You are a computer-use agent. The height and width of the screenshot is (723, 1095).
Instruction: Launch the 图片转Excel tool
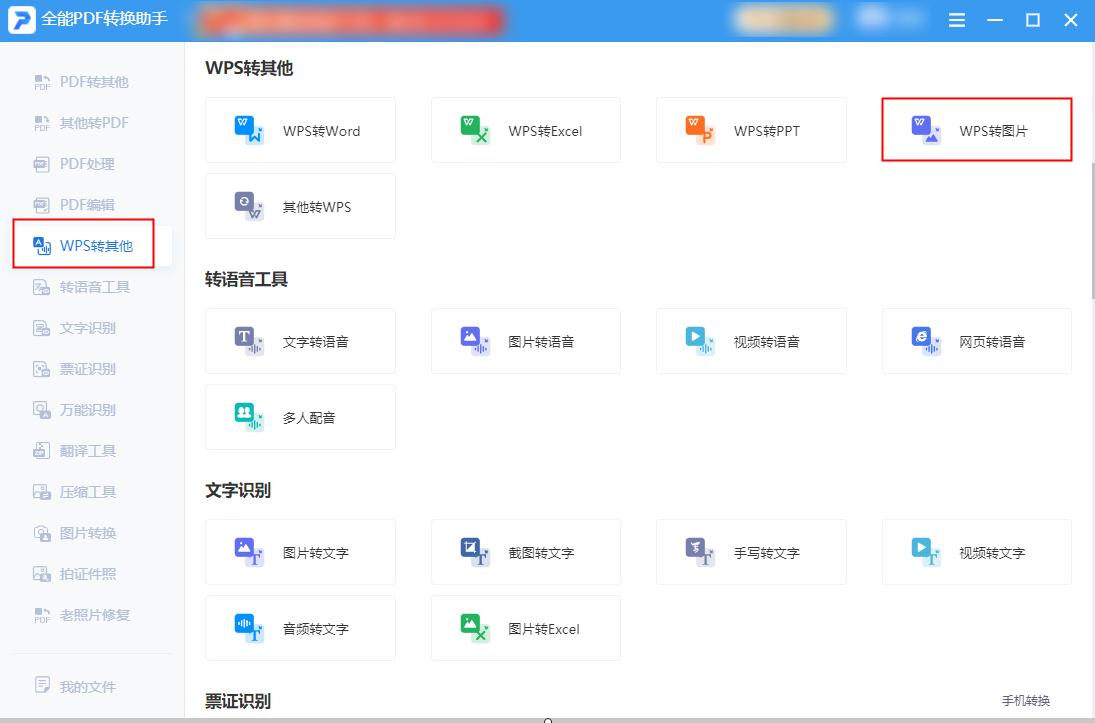point(525,628)
